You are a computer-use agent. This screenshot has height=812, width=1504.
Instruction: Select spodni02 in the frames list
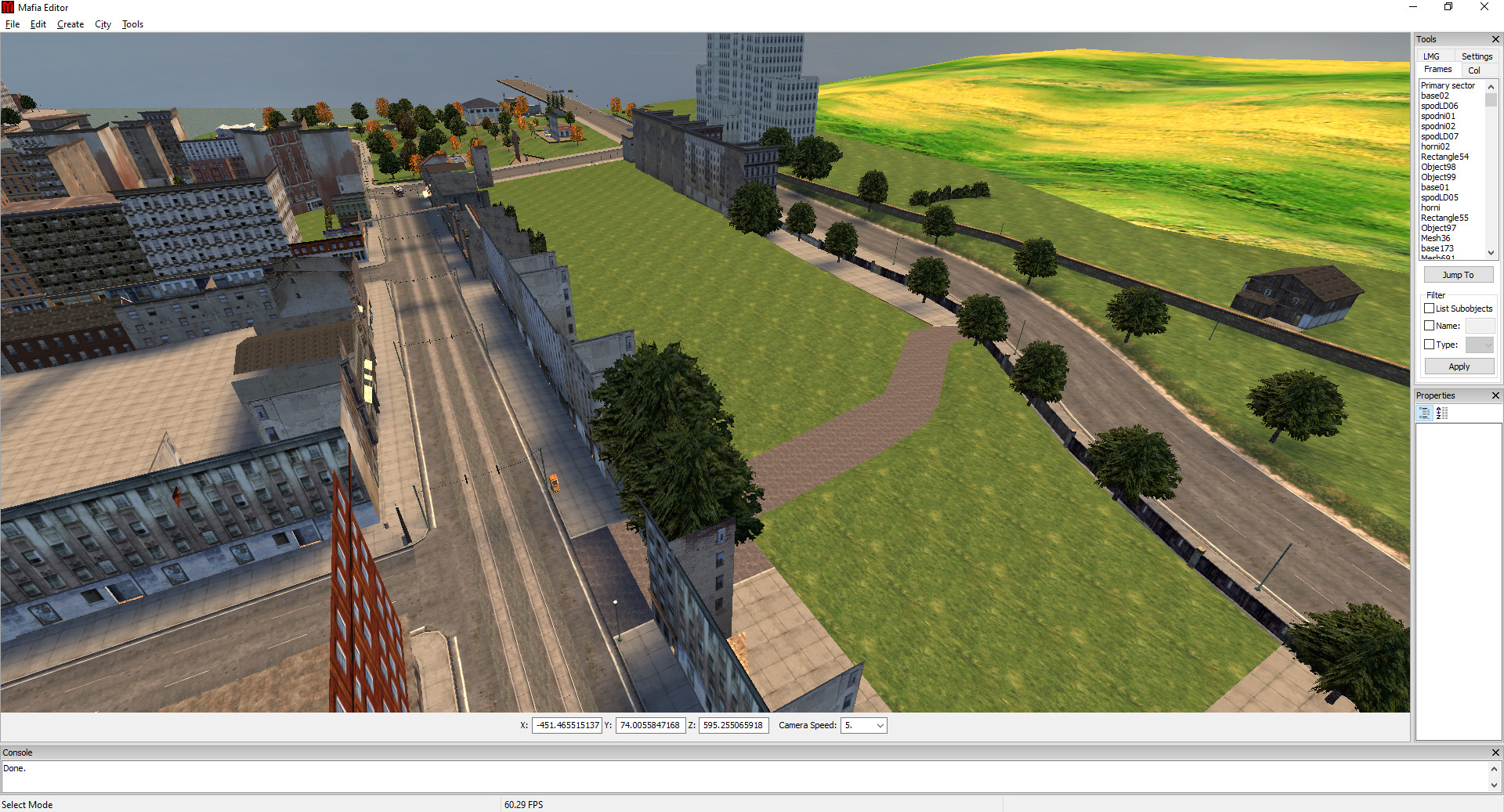tap(1438, 126)
